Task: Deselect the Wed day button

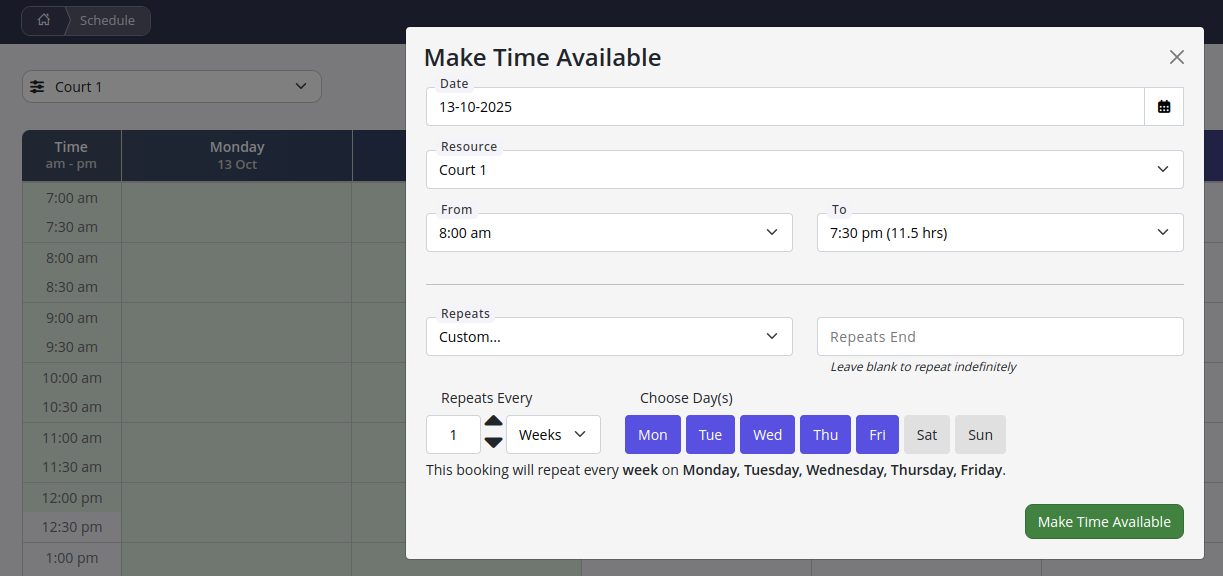Action: pyautogui.click(x=767, y=435)
